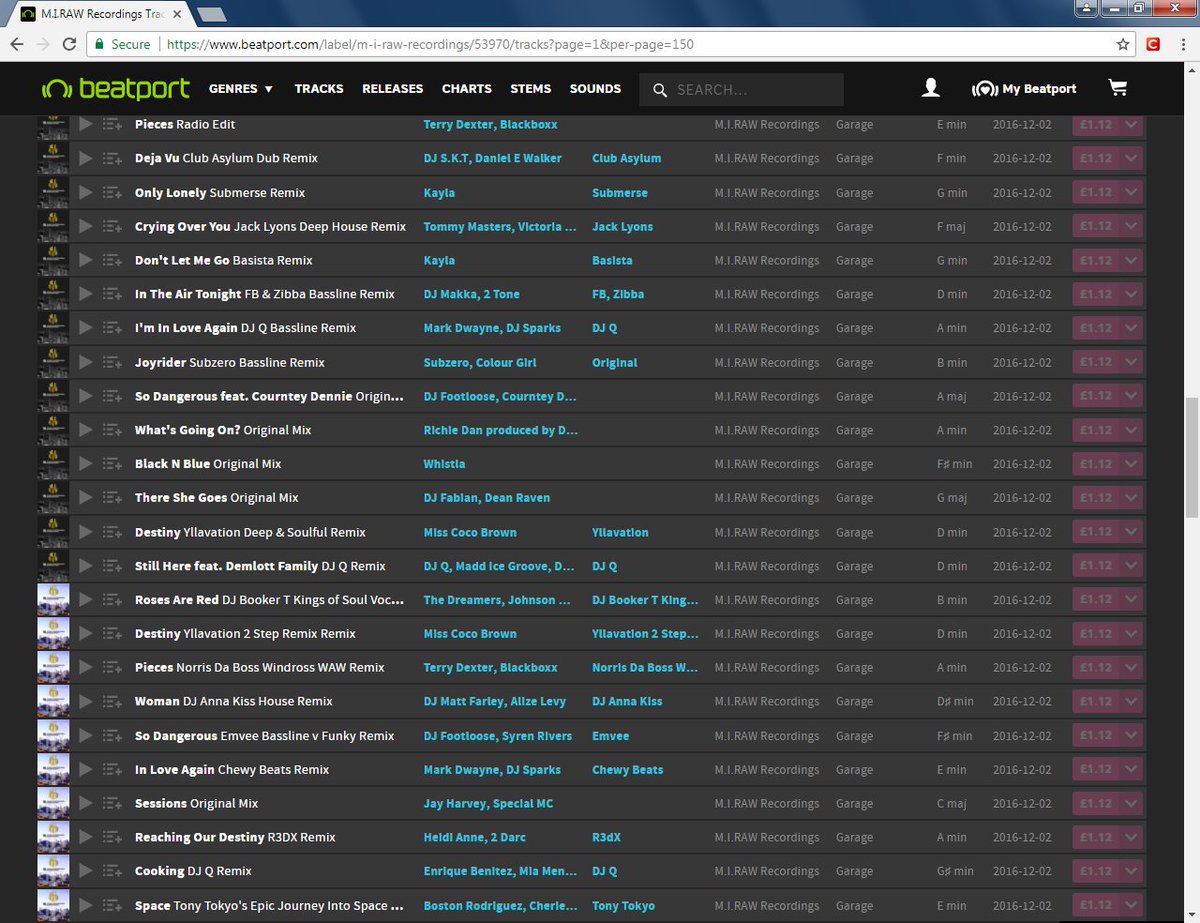The height and width of the screenshot is (923, 1200).
Task: Open the shopping cart
Action: (x=1118, y=88)
